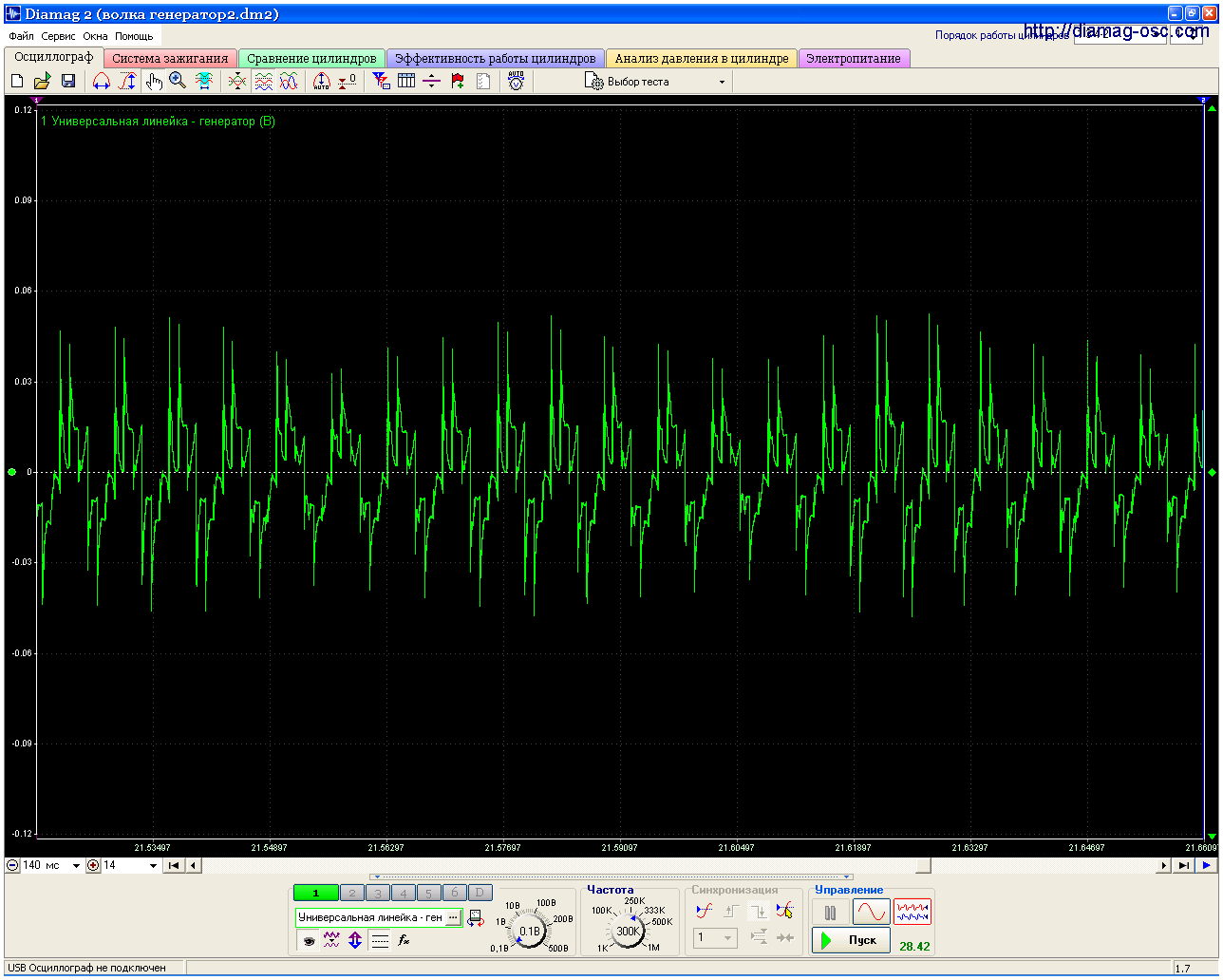
Task: Open synchronization channel dropdown
Action: coord(715,937)
